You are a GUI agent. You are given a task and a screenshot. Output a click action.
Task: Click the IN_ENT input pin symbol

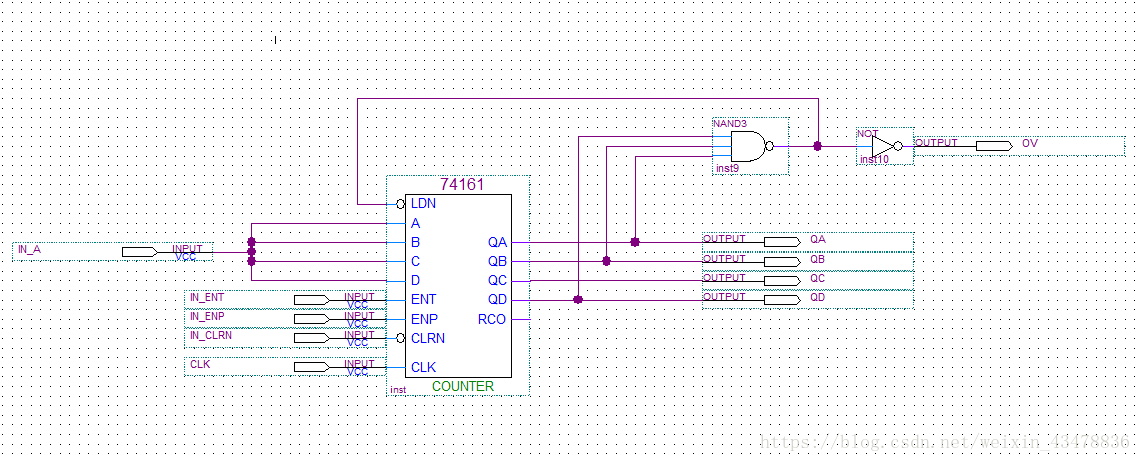pos(311,300)
